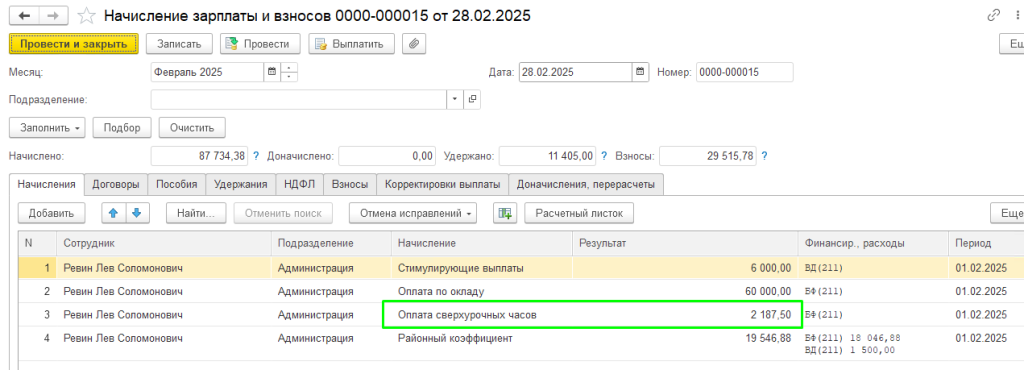Image resolution: width=1024 pixels, height=370 pixels.
Task: Increase month using stepper up arrow
Action: tap(289, 68)
